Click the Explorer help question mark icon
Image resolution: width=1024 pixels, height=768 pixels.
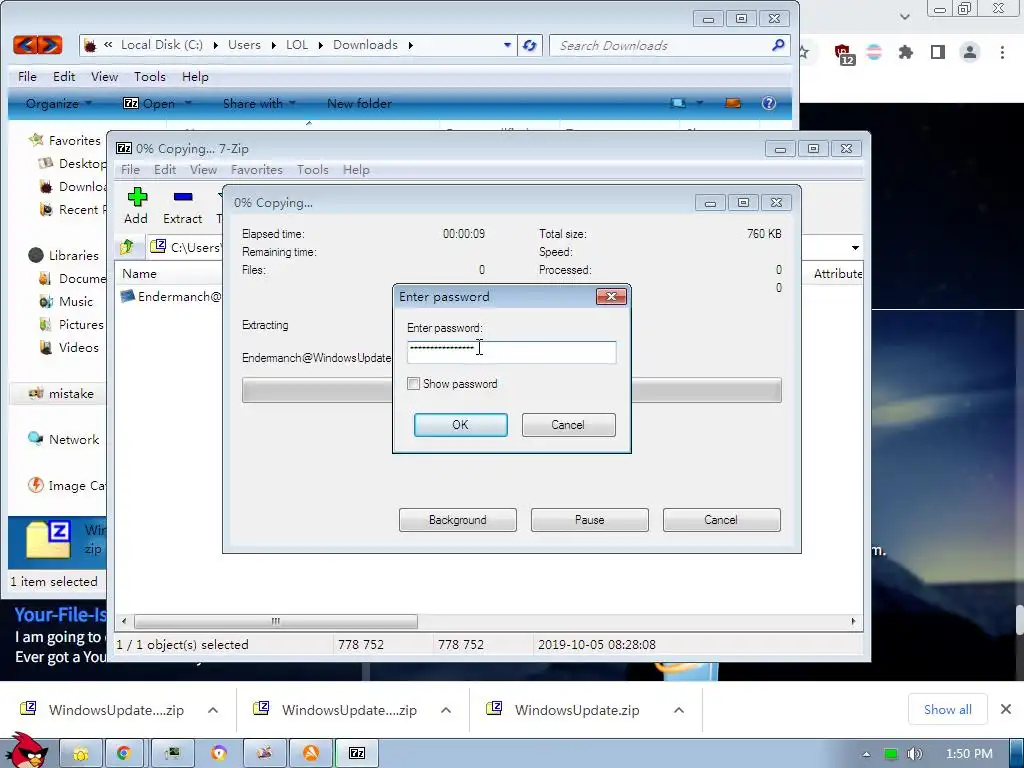[x=769, y=103]
